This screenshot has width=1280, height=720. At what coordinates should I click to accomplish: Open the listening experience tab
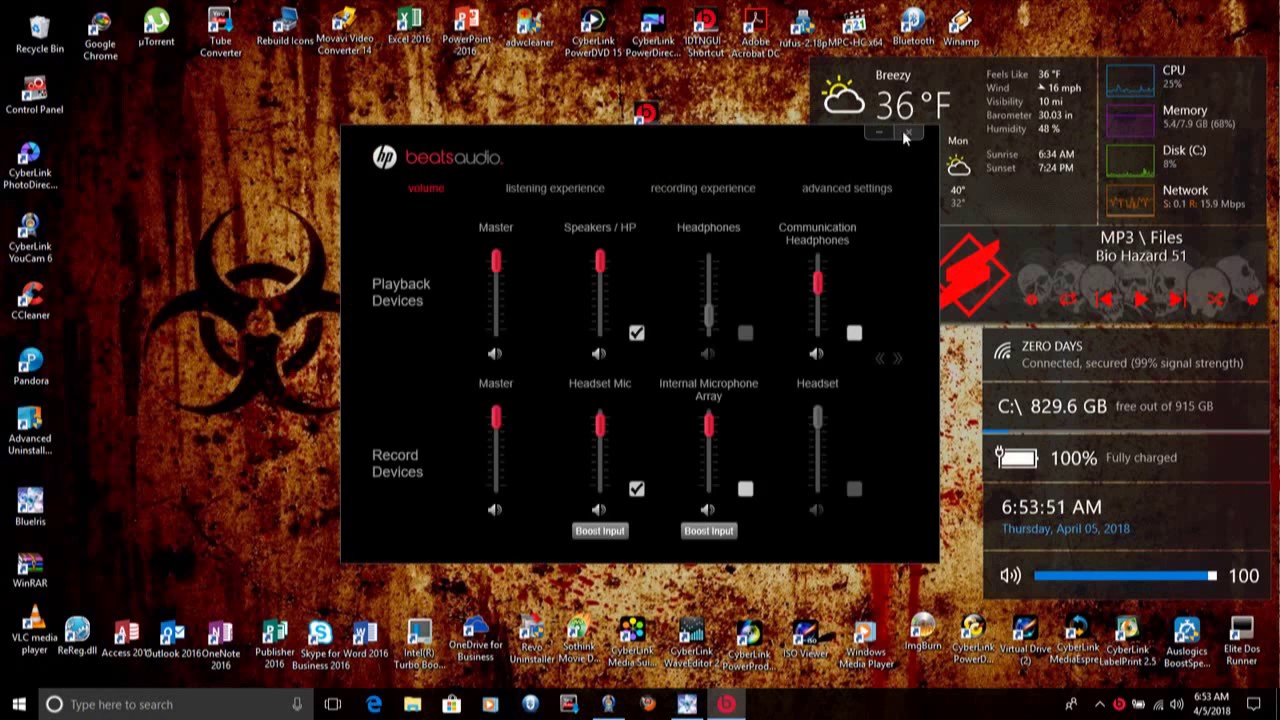[555, 188]
